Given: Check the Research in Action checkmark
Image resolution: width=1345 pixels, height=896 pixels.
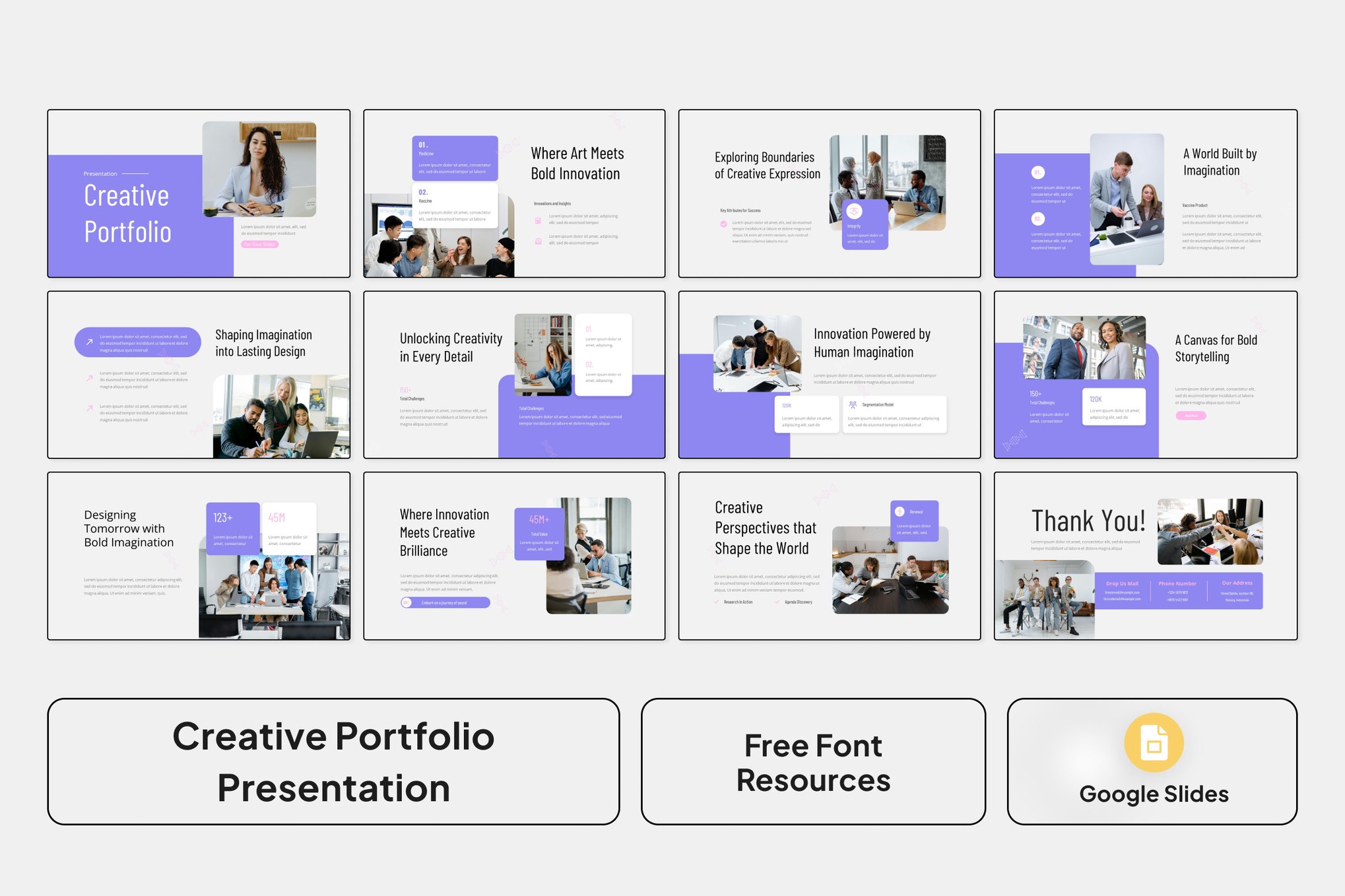Looking at the screenshot, I should [717, 602].
